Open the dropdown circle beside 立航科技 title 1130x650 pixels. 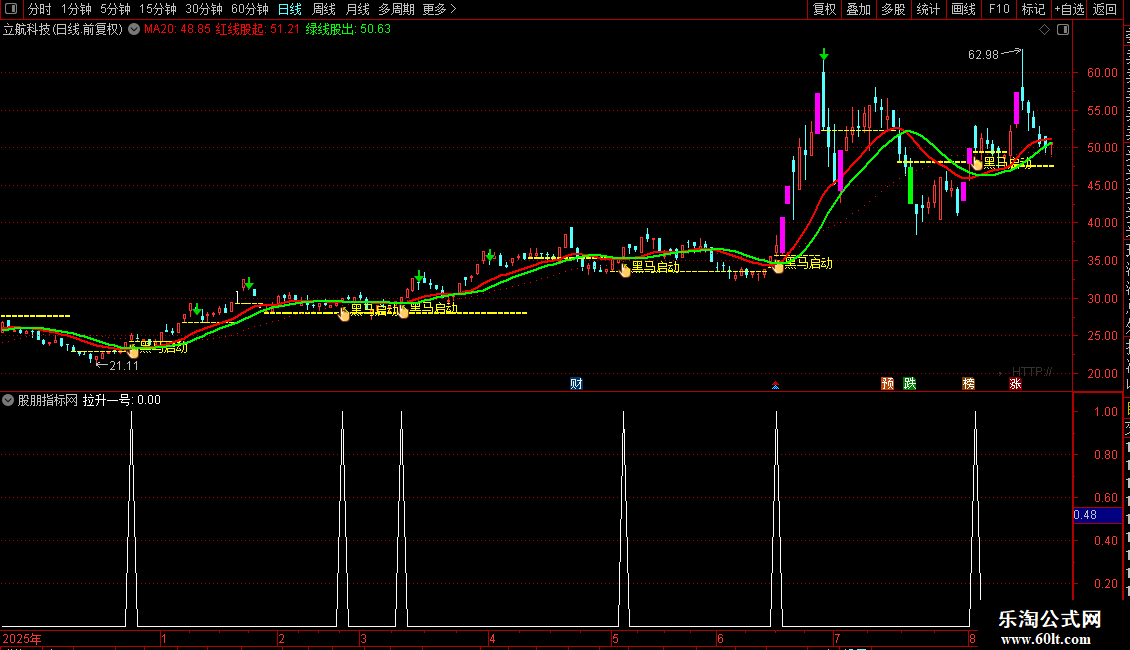pos(134,30)
